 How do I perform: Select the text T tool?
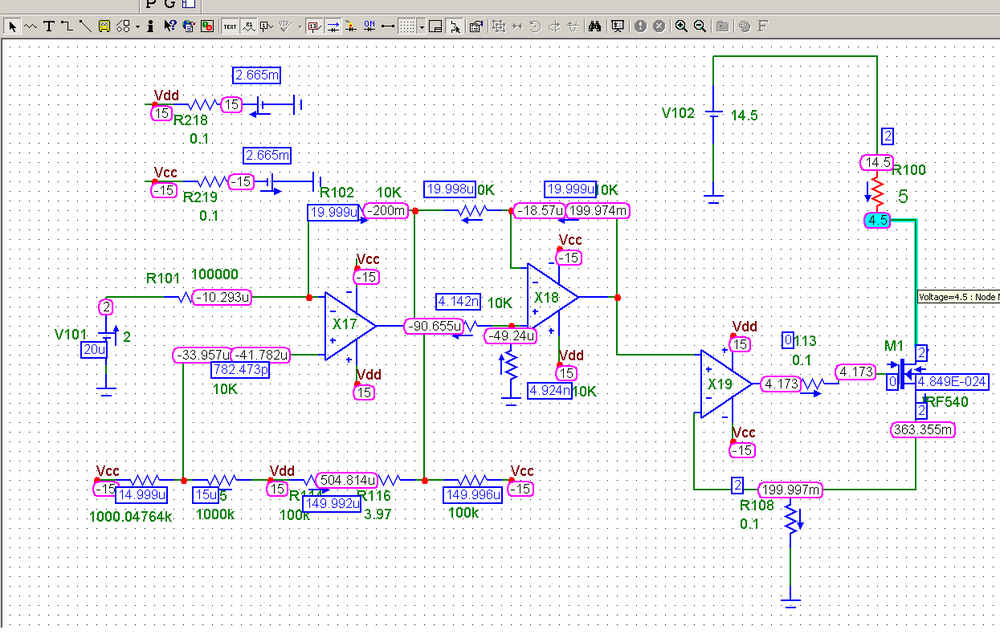coord(48,26)
